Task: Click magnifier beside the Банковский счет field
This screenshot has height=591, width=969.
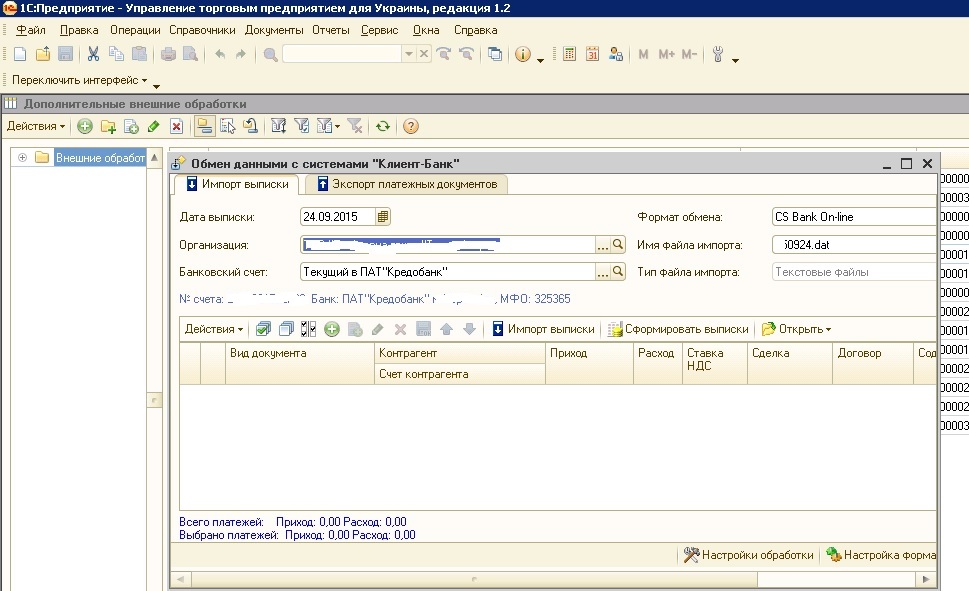Action: pyautogui.click(x=617, y=272)
